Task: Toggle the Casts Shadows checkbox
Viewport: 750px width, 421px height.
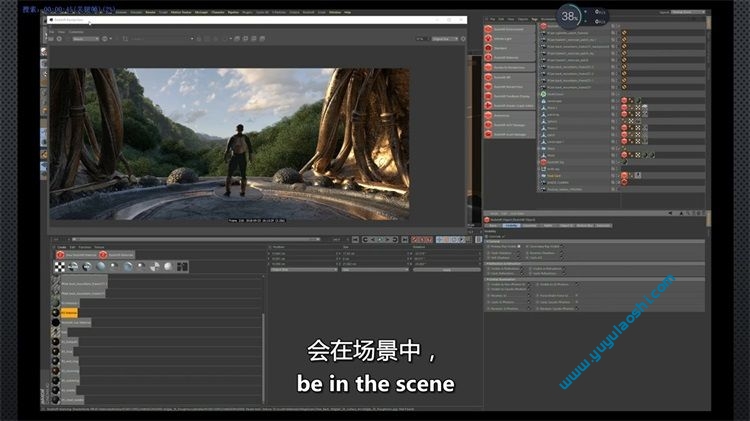Action: click(517, 253)
